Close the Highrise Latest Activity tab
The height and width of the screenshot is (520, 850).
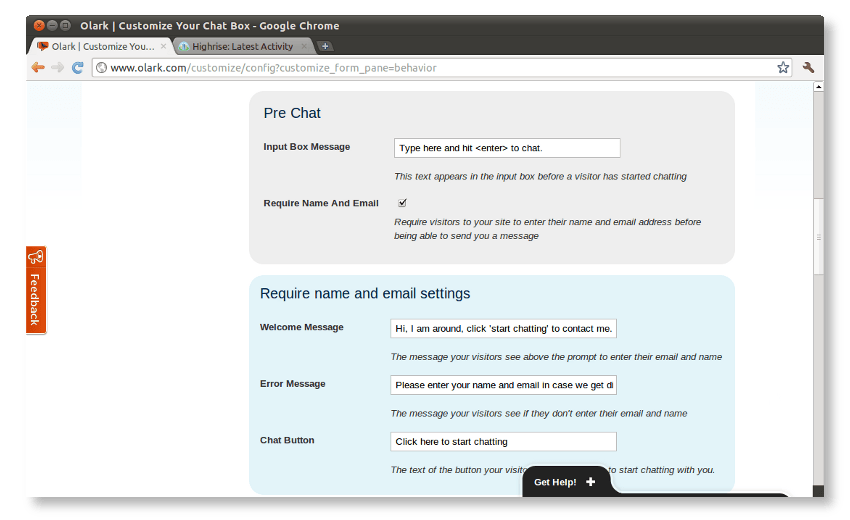coord(304,46)
